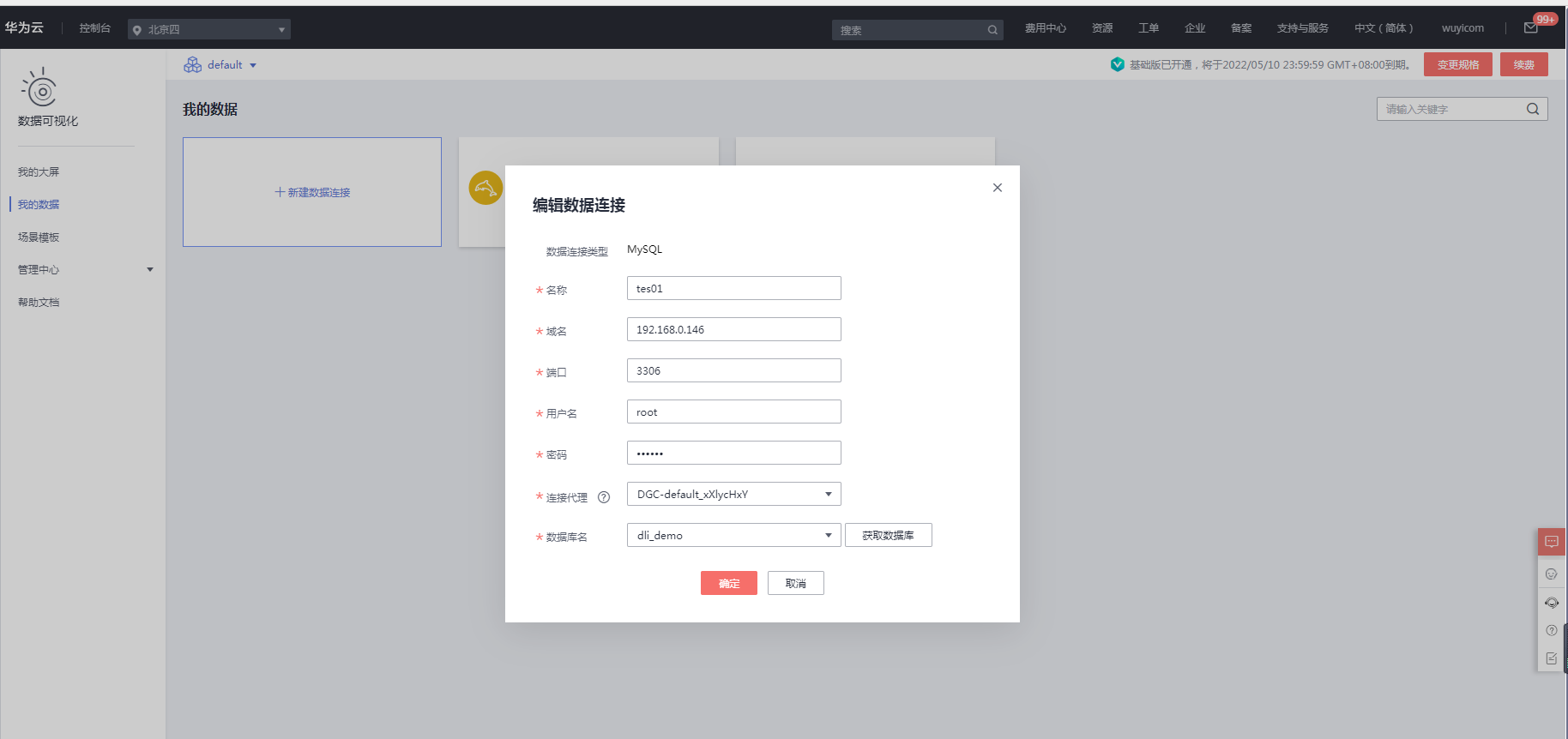Focus the password field
Viewport: 1568px width, 739px height.
(734, 453)
